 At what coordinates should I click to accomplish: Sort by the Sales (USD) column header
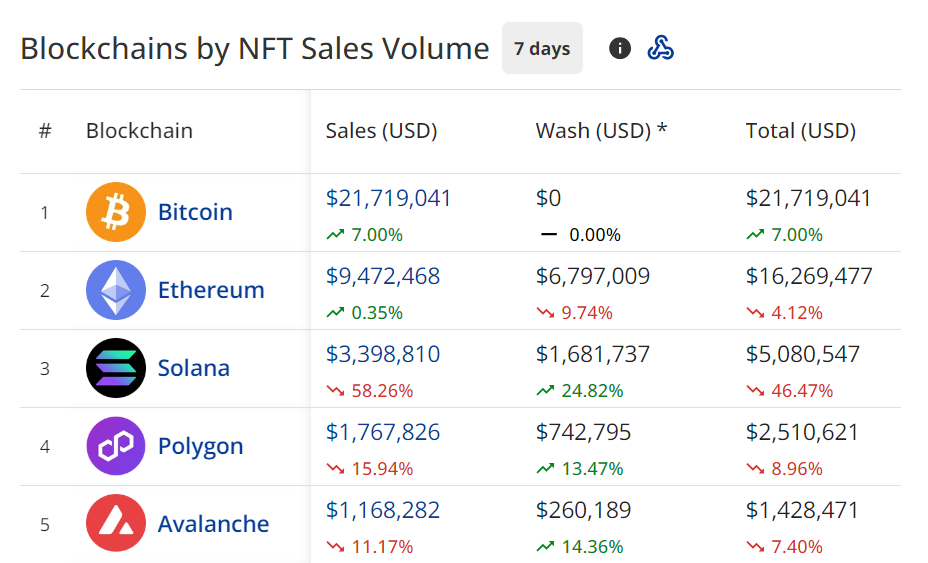(381, 131)
